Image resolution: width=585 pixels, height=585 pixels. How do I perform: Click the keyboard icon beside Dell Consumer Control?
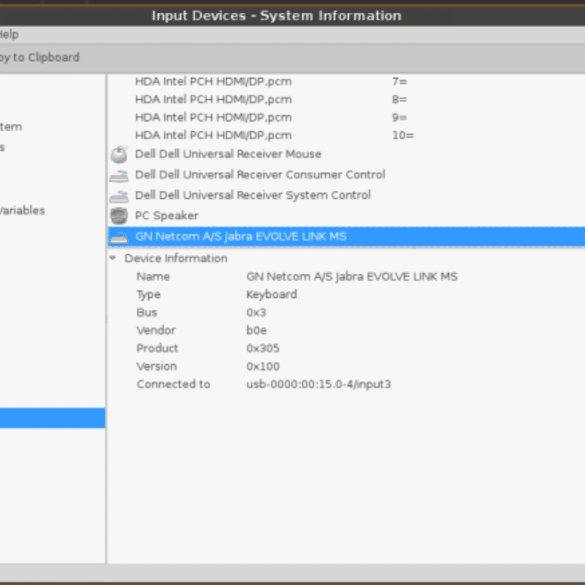coord(119,175)
